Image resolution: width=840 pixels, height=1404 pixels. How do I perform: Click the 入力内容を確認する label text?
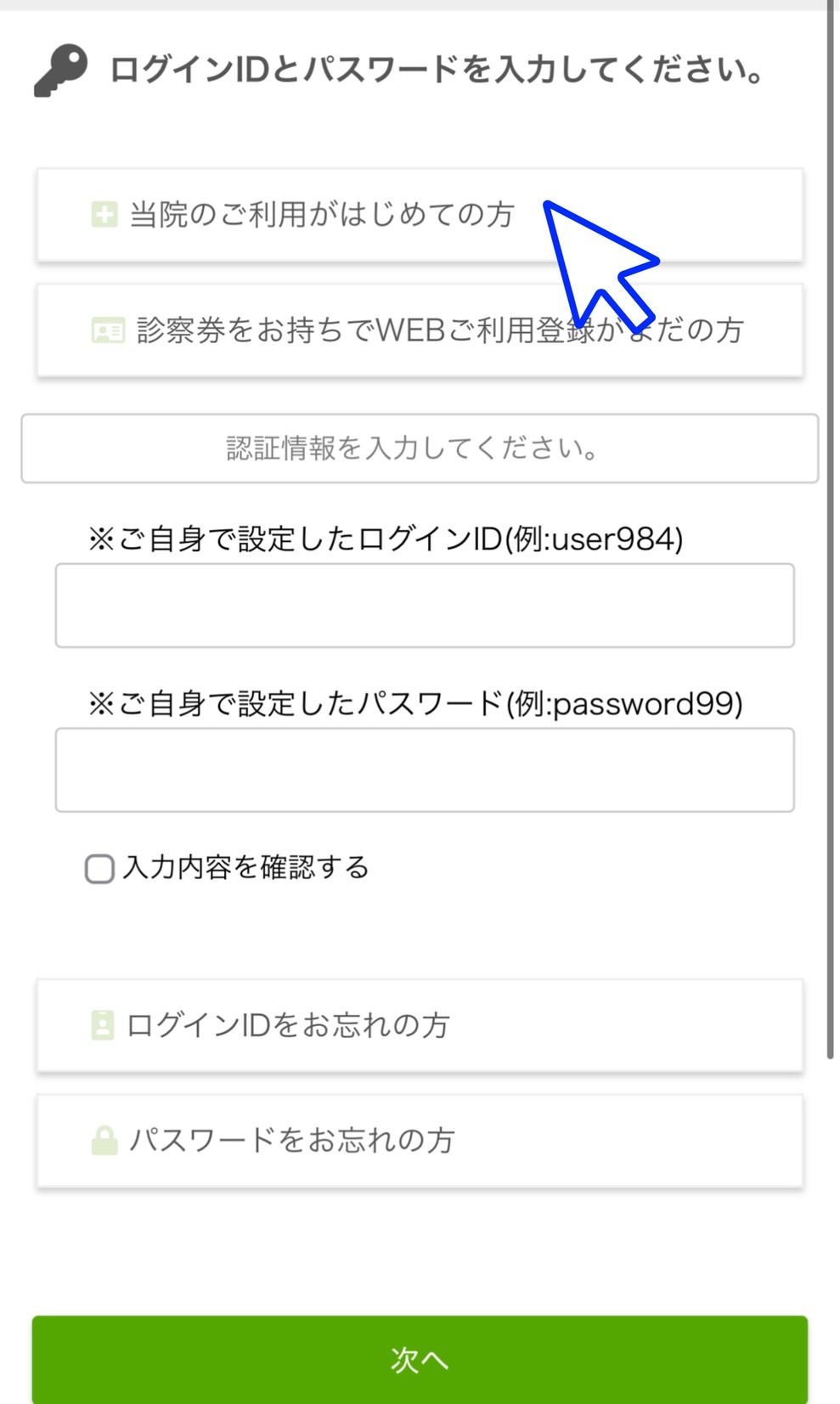click(246, 867)
